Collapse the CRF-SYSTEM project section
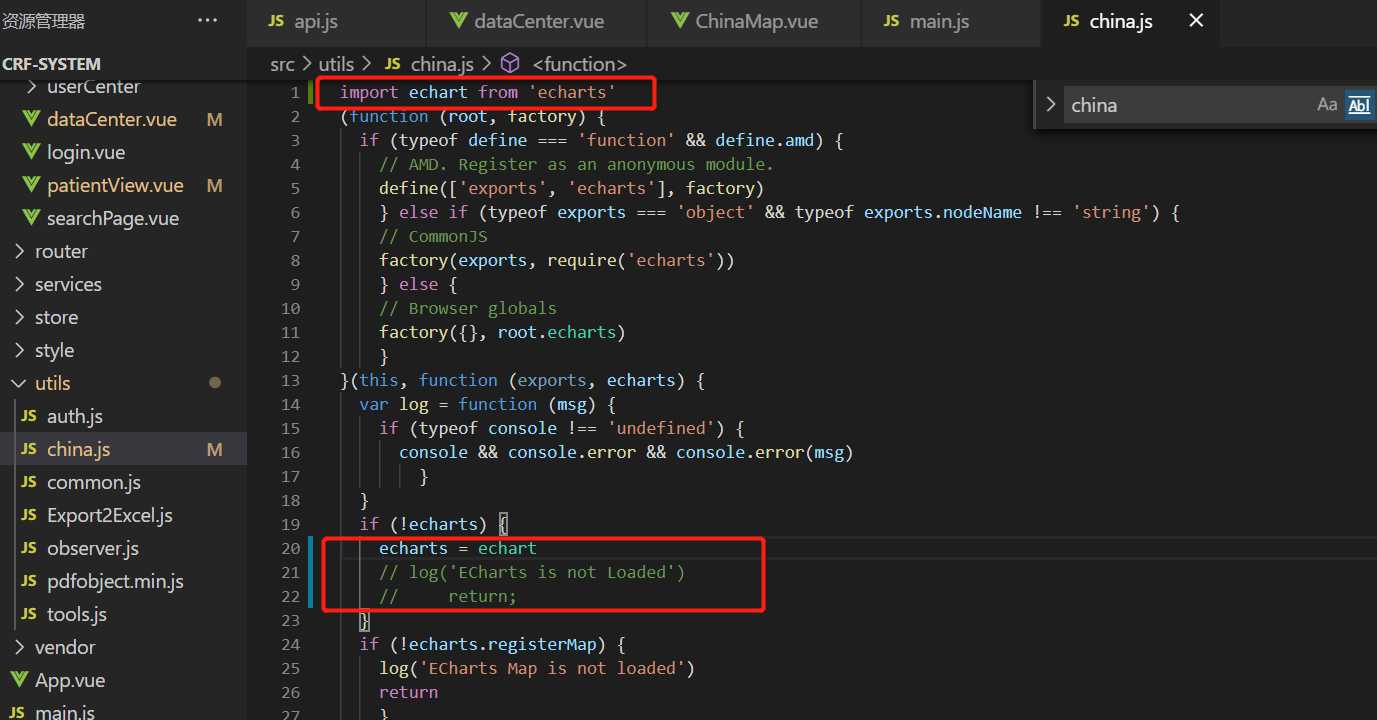This screenshot has width=1377, height=720. click(x=52, y=64)
